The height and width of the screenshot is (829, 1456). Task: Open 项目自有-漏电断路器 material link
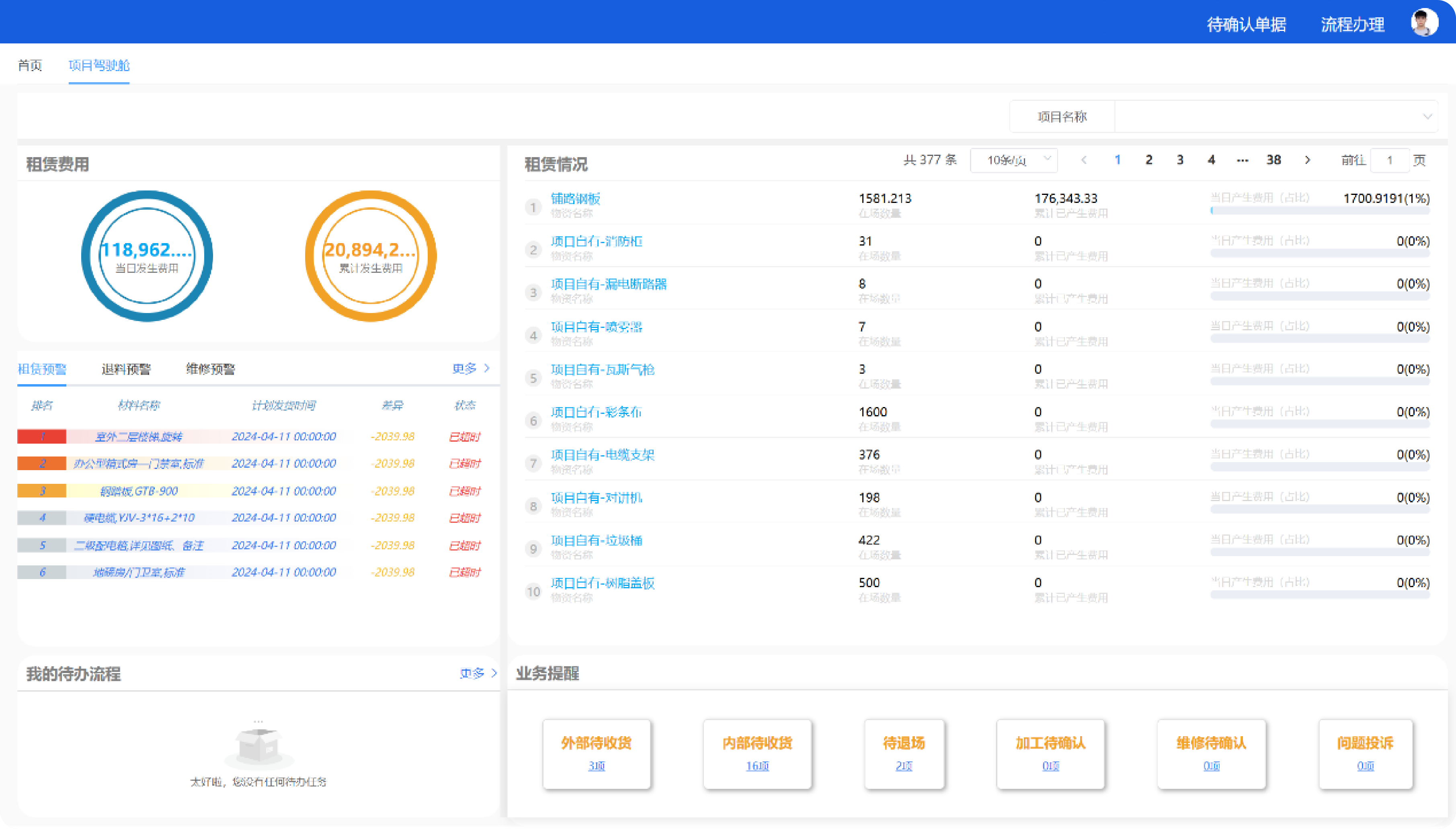(x=609, y=284)
